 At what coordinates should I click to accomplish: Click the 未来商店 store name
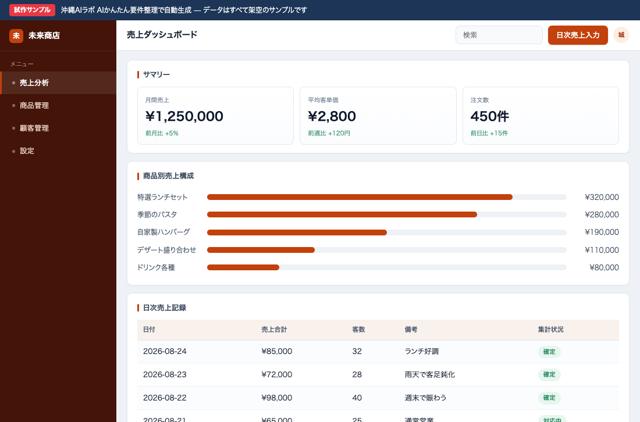coord(44,36)
